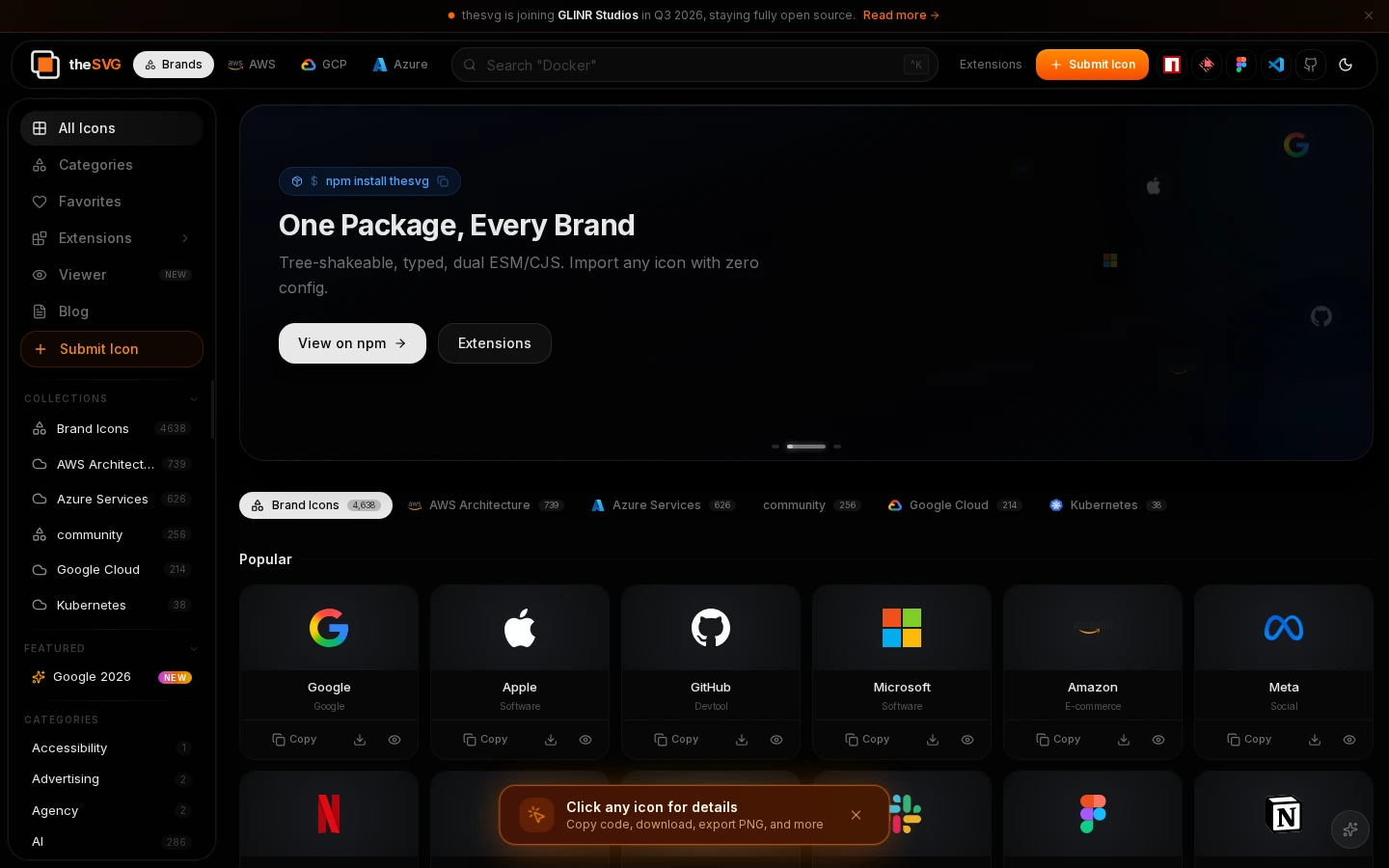This screenshot has height=868, width=1389.
Task: Click the red icon between npm and Figma in the header
Action: tap(1207, 65)
